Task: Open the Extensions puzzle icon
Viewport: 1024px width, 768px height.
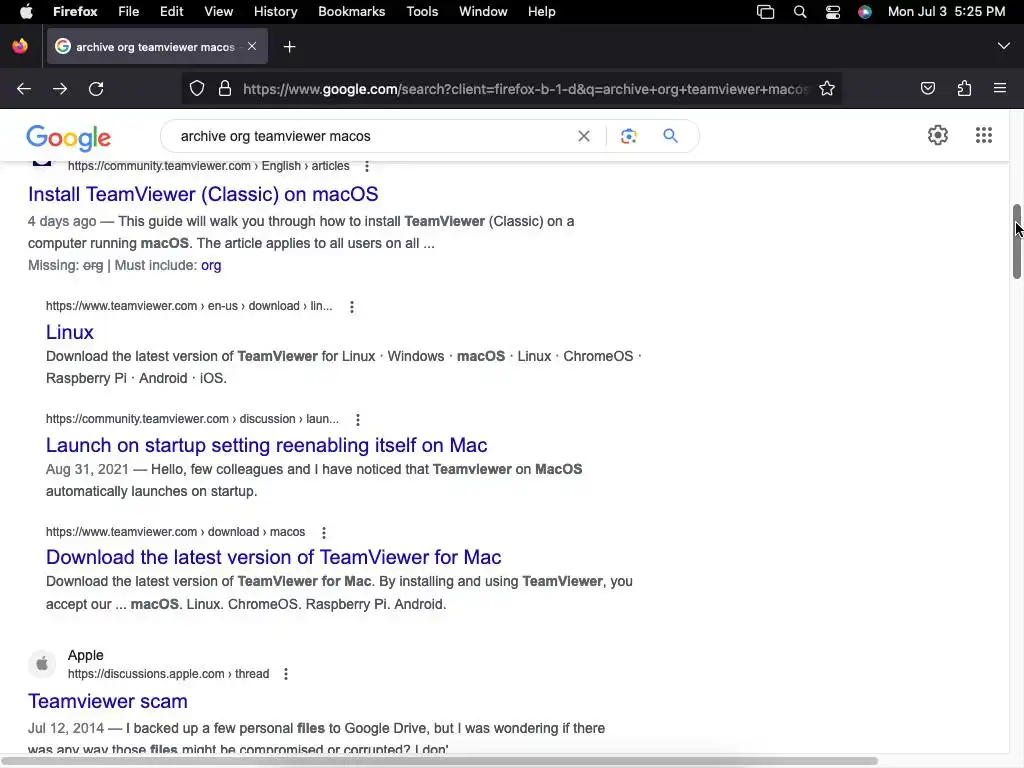Action: pyautogui.click(x=964, y=89)
